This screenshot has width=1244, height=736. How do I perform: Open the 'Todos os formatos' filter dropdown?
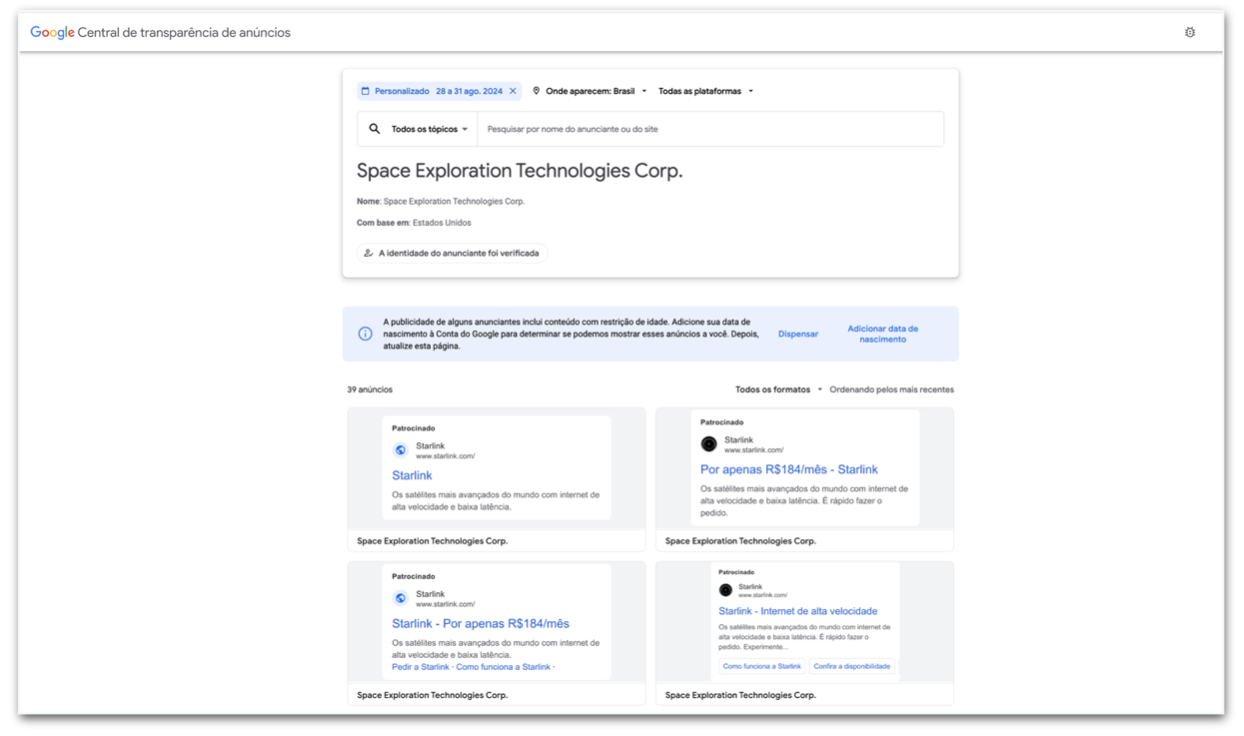(779, 390)
